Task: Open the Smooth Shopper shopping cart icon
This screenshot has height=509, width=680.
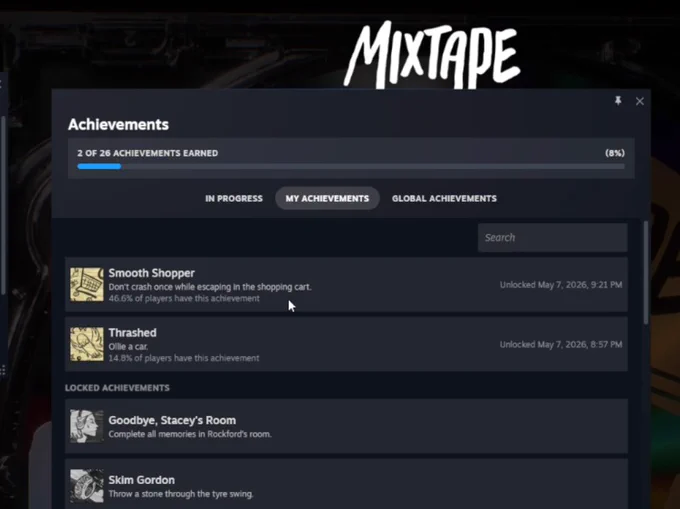Action: (87, 284)
